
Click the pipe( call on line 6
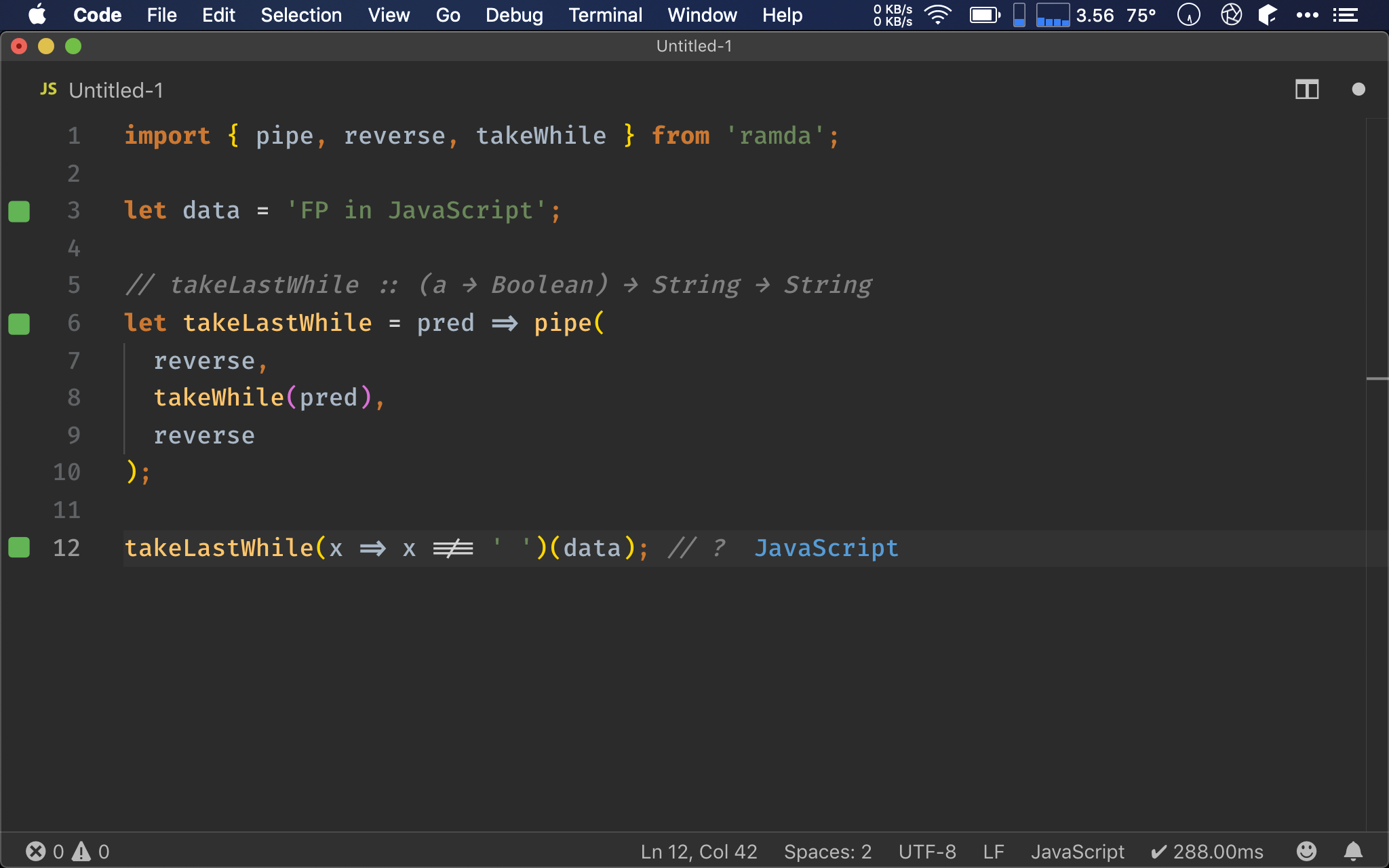pyautogui.click(x=568, y=323)
